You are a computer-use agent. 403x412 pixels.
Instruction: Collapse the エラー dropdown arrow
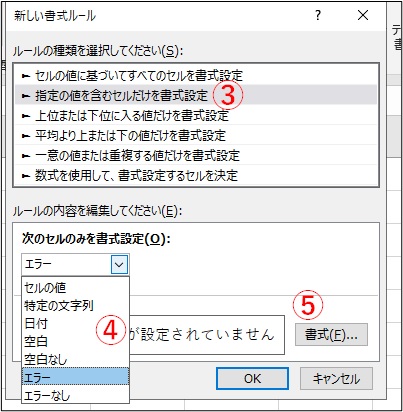tap(119, 265)
